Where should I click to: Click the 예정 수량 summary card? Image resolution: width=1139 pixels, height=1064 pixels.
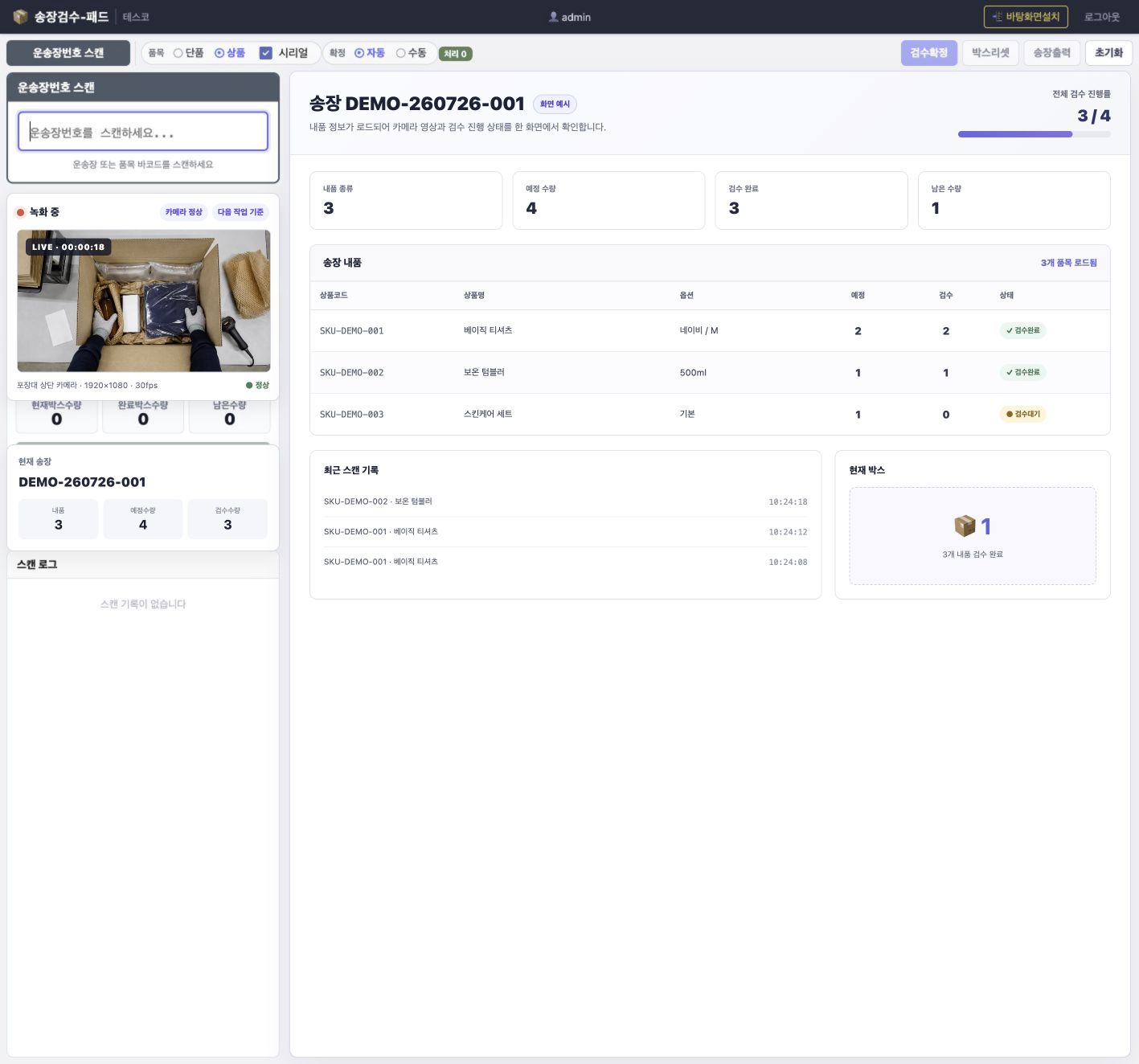[608, 200]
